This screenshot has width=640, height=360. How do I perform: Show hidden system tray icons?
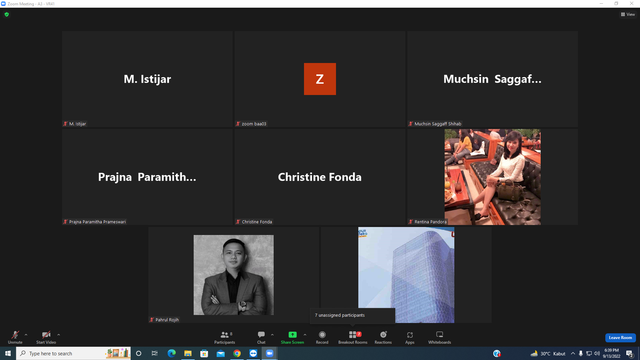(573, 353)
